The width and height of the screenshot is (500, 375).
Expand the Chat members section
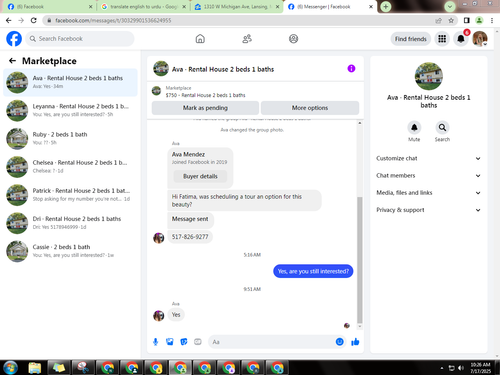click(428, 175)
